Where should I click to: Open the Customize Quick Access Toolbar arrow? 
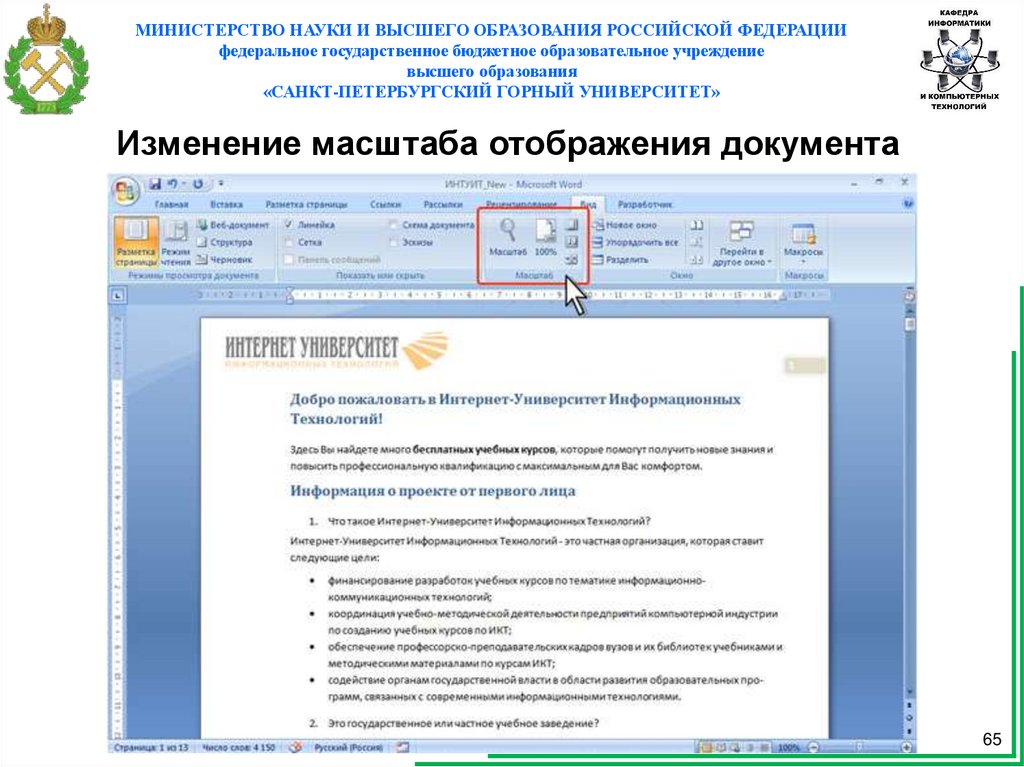[220, 184]
